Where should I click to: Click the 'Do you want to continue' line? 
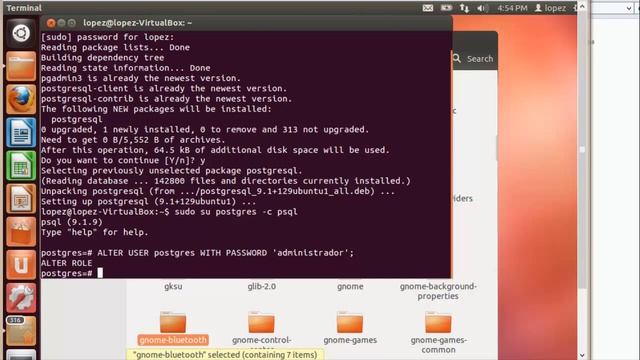[x=123, y=160]
